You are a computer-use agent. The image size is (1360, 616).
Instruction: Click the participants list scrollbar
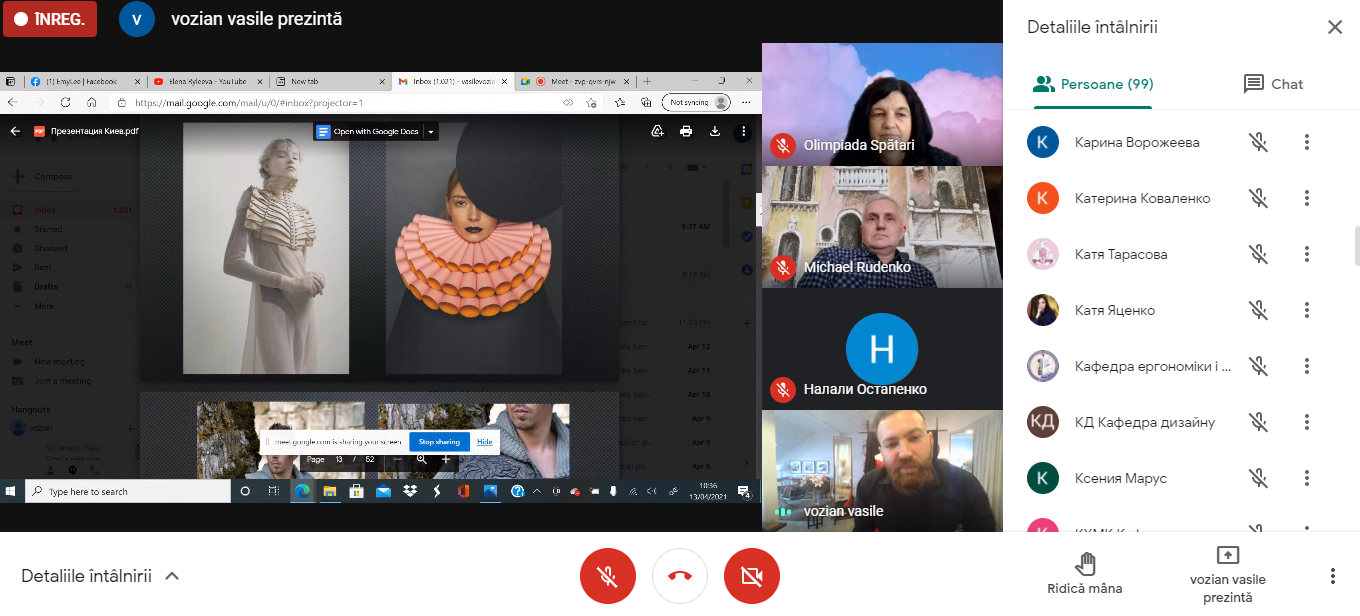coord(1355,245)
